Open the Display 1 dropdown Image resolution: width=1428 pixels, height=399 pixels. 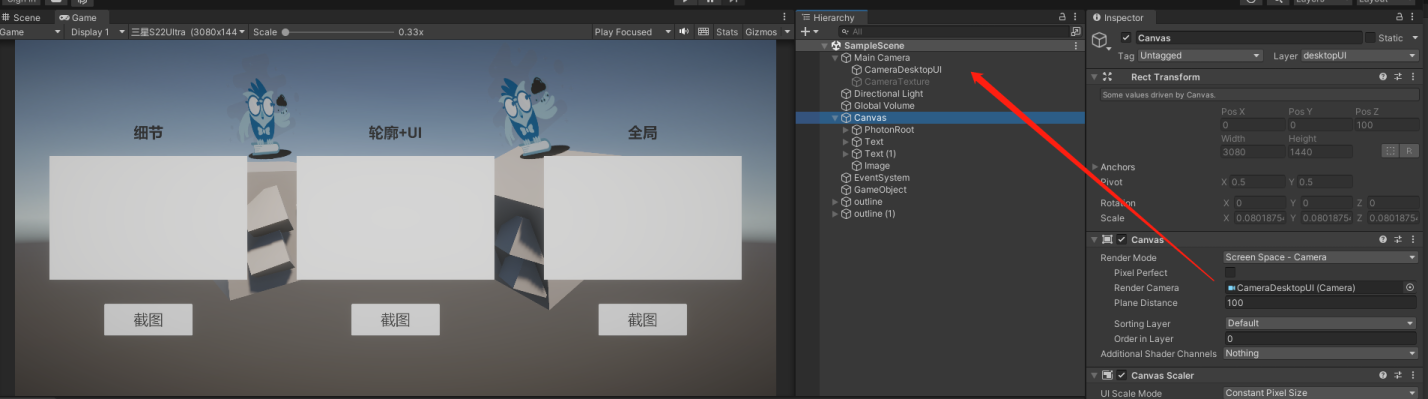point(97,32)
